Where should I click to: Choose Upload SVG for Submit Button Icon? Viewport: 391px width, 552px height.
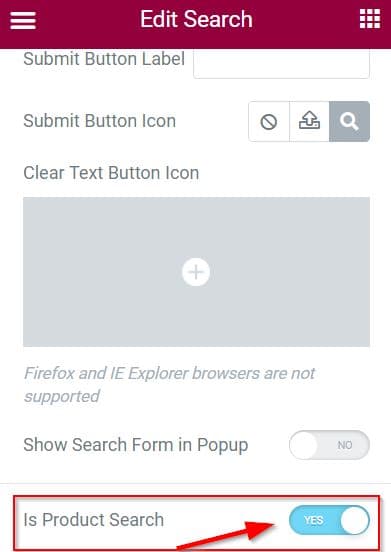(x=309, y=122)
